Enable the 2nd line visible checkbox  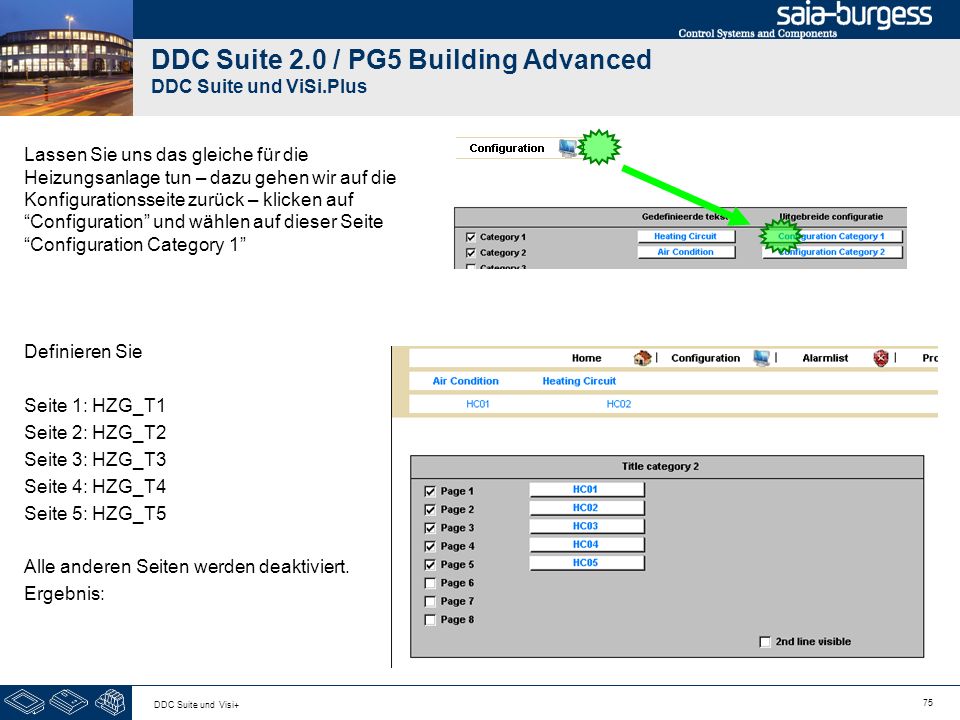[765, 642]
